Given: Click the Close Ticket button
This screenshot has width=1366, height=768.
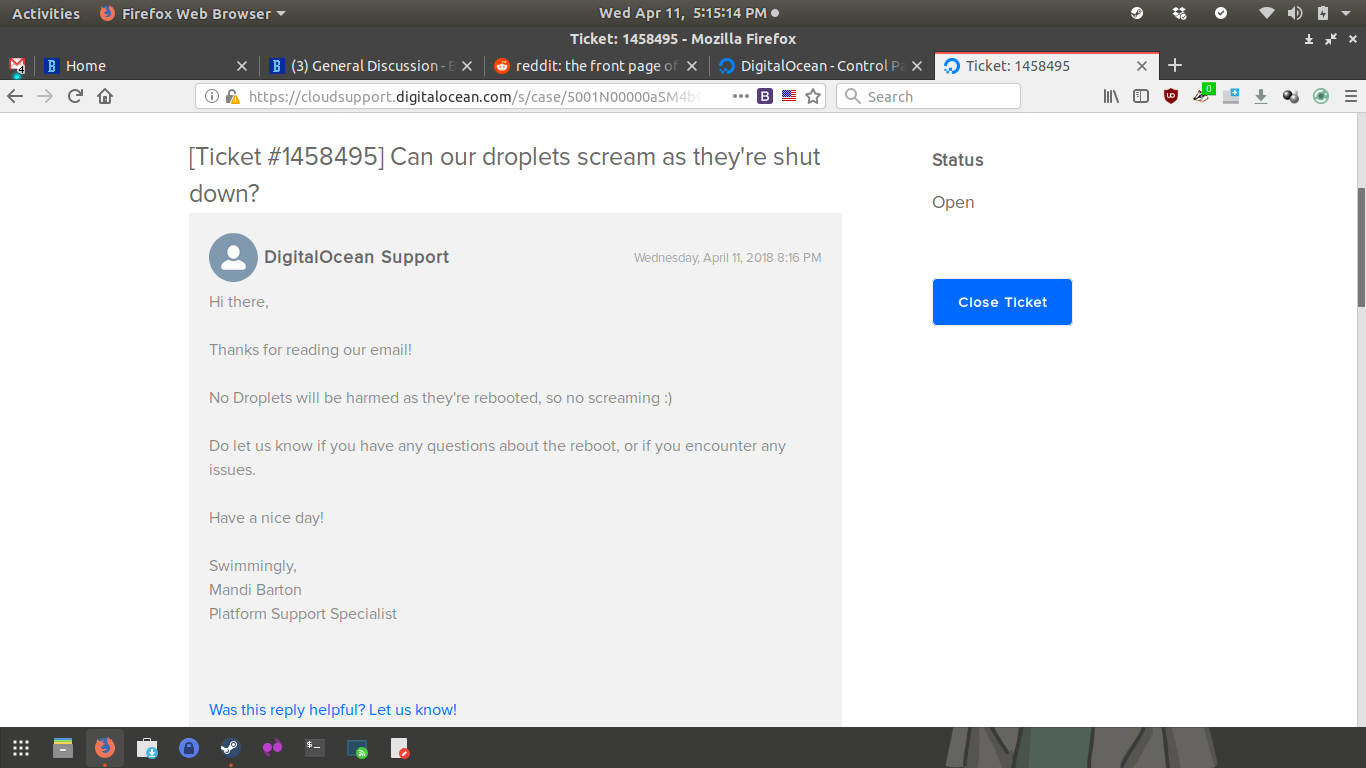Looking at the screenshot, I should tap(1002, 302).
